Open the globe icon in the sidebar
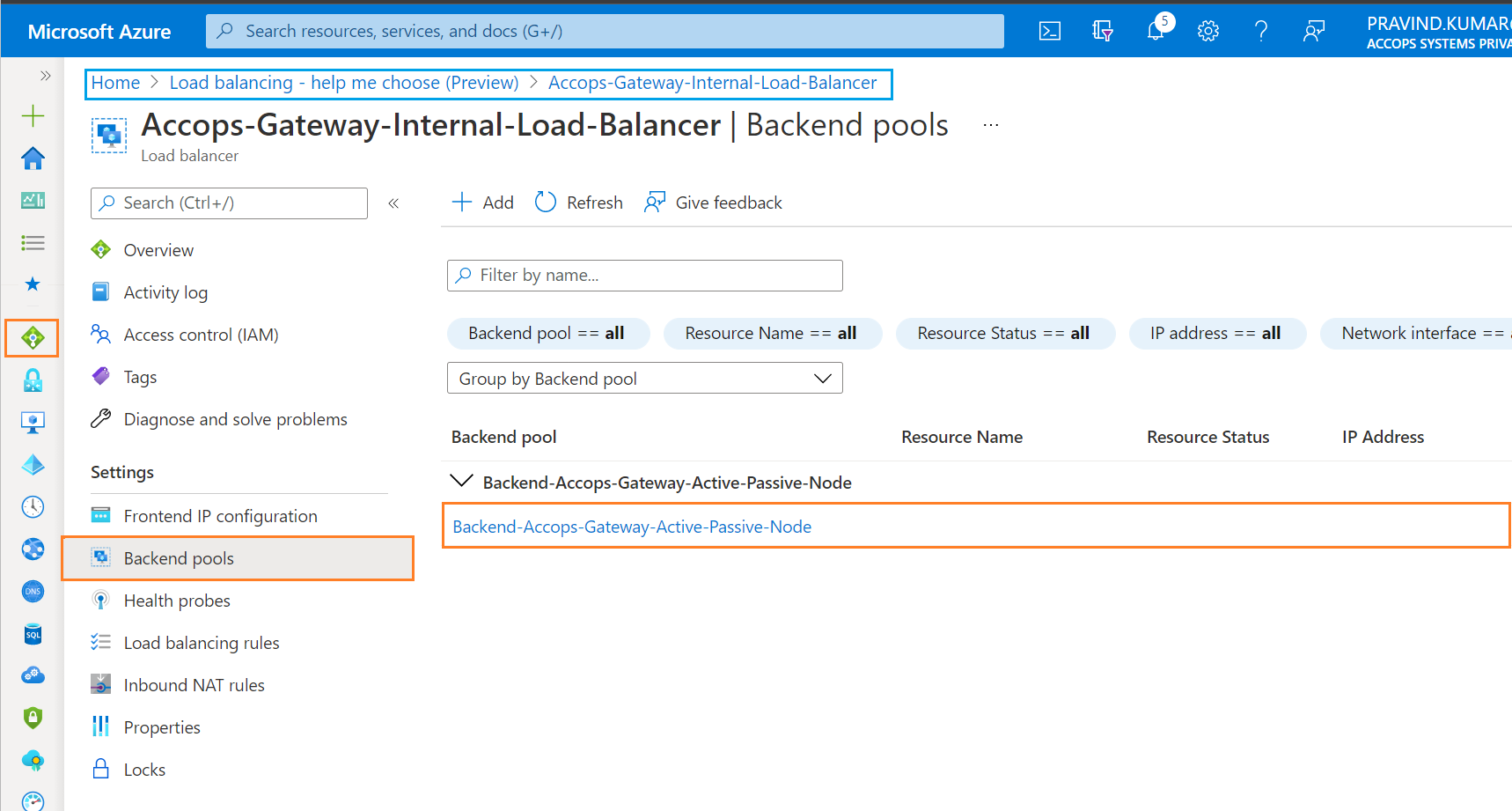 [x=33, y=549]
